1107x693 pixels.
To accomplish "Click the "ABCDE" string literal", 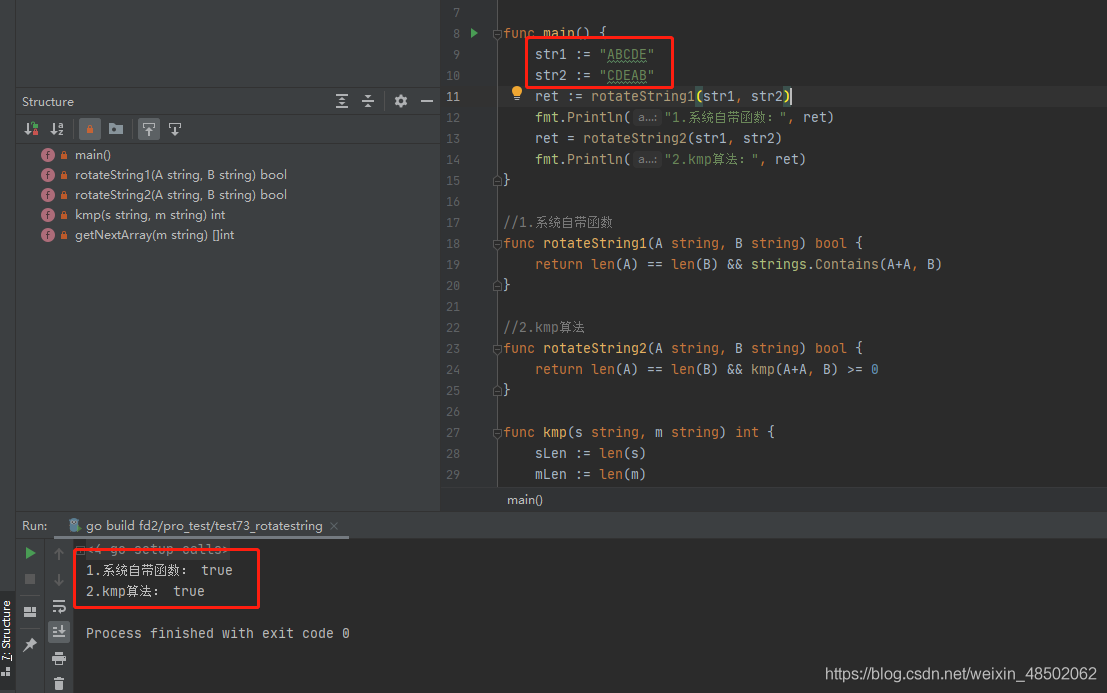I will tap(626, 54).
